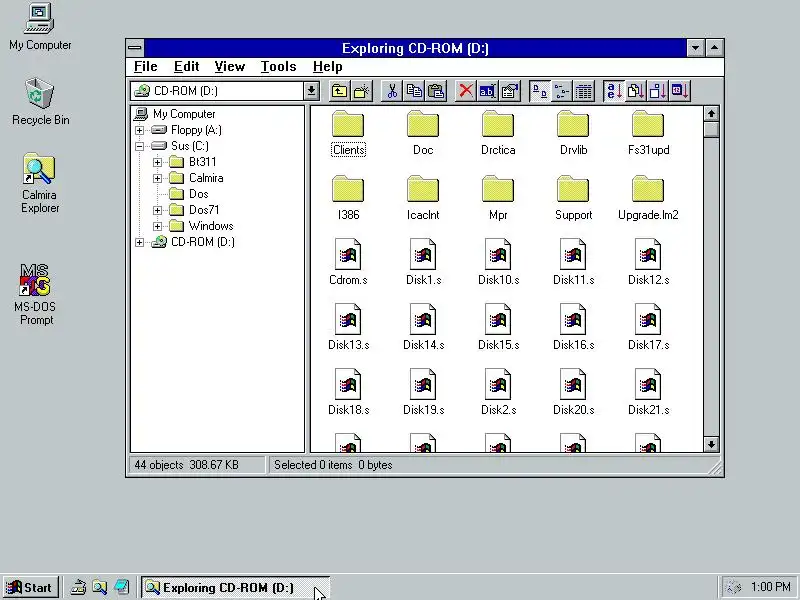Select the Clients folder
The height and width of the screenshot is (600, 800).
348,134
